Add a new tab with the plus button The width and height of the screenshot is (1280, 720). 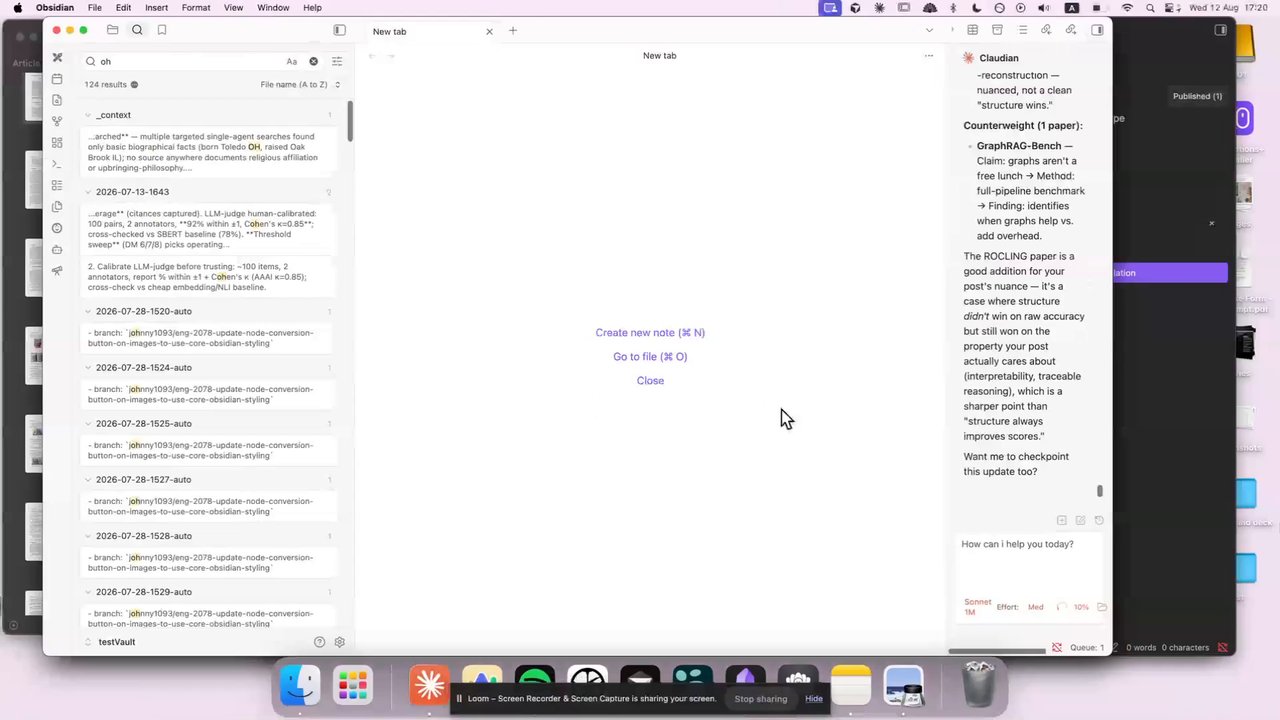(x=513, y=31)
